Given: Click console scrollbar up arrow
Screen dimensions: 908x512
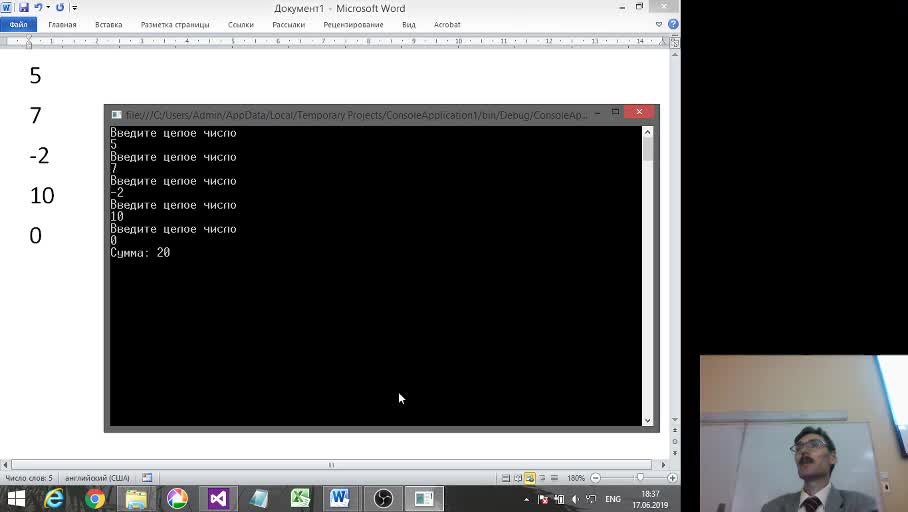Looking at the screenshot, I should point(647,132).
